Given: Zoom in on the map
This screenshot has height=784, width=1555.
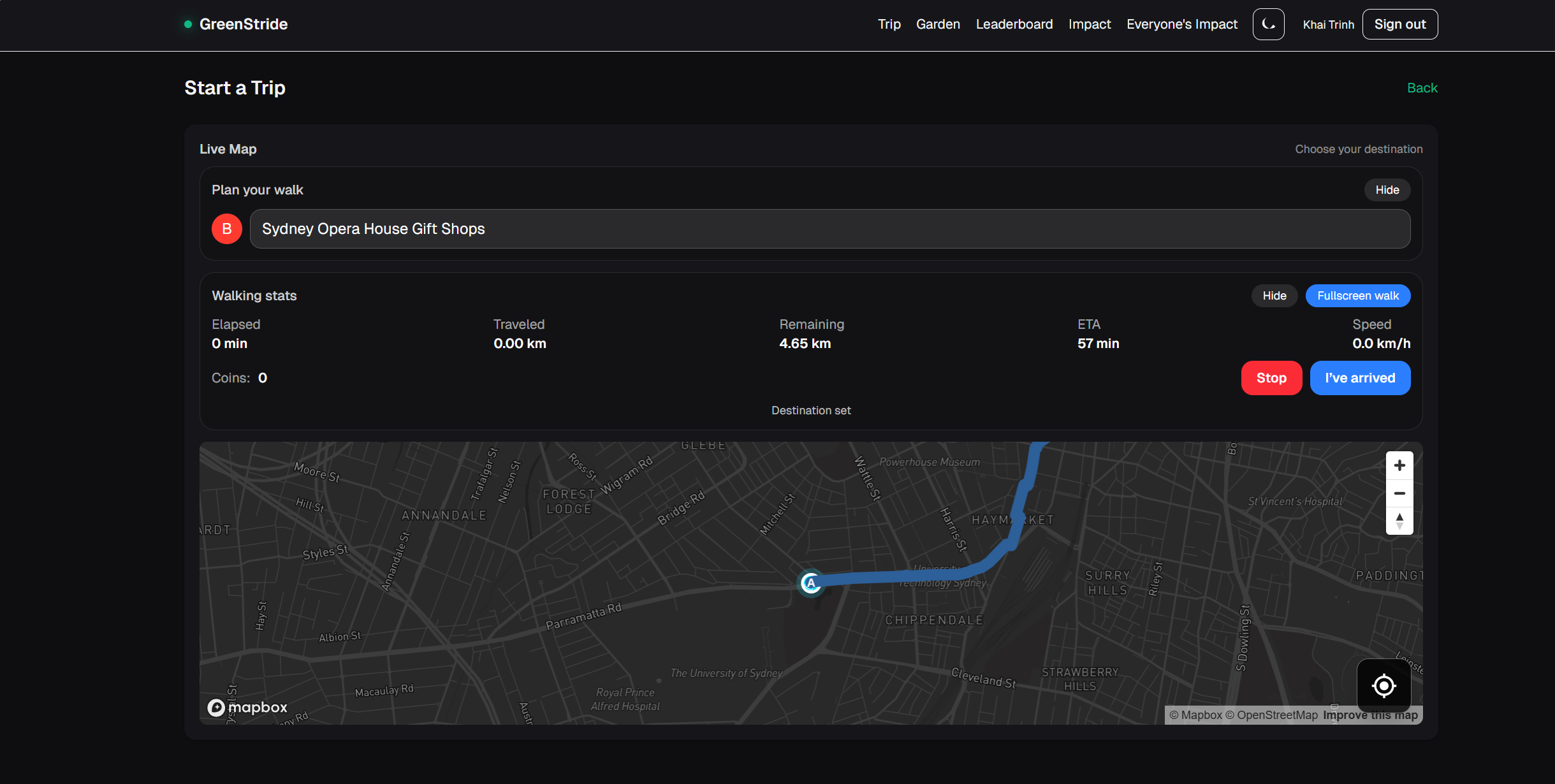Looking at the screenshot, I should pos(1399,465).
